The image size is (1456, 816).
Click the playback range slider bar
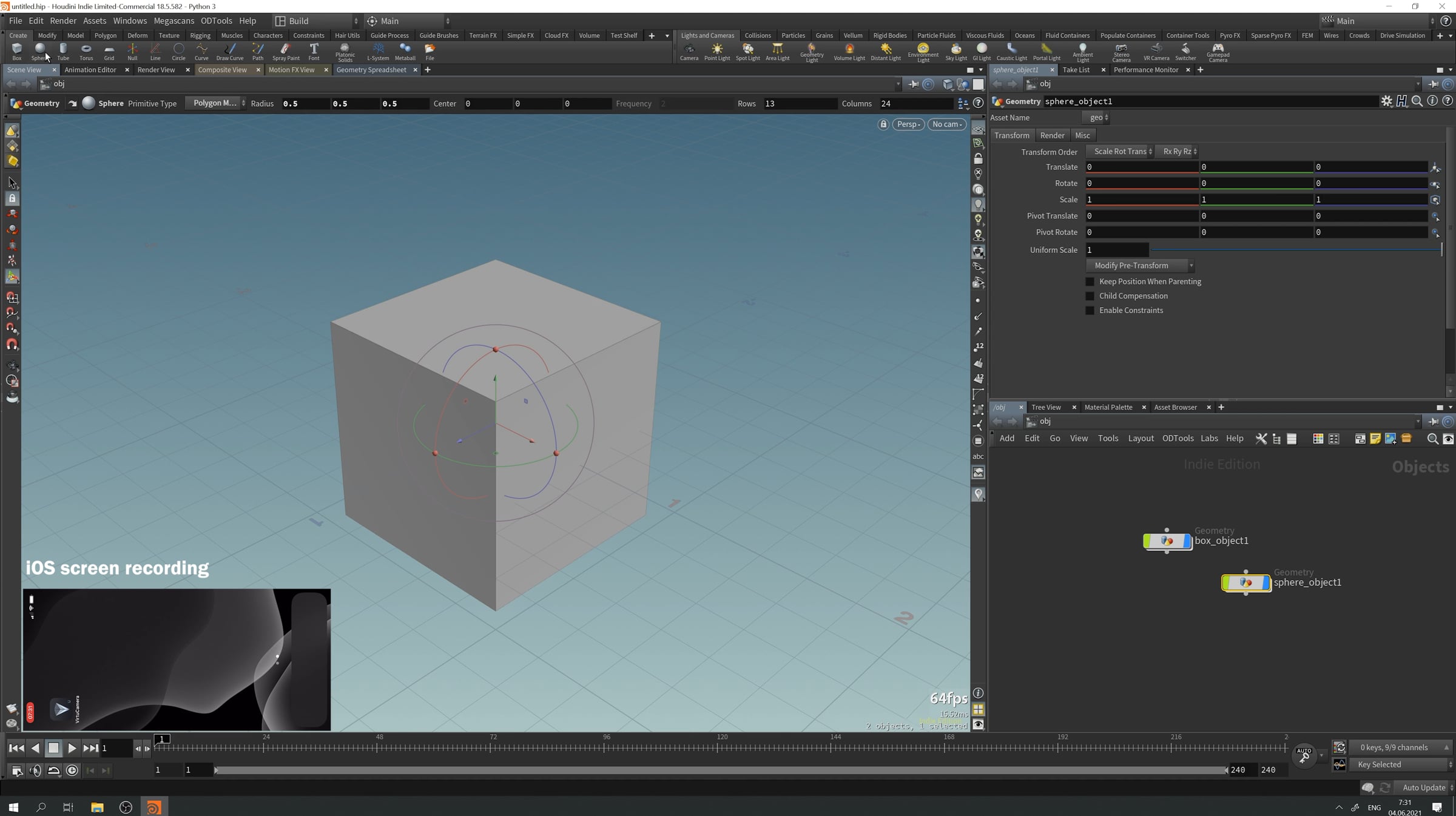[x=721, y=770]
